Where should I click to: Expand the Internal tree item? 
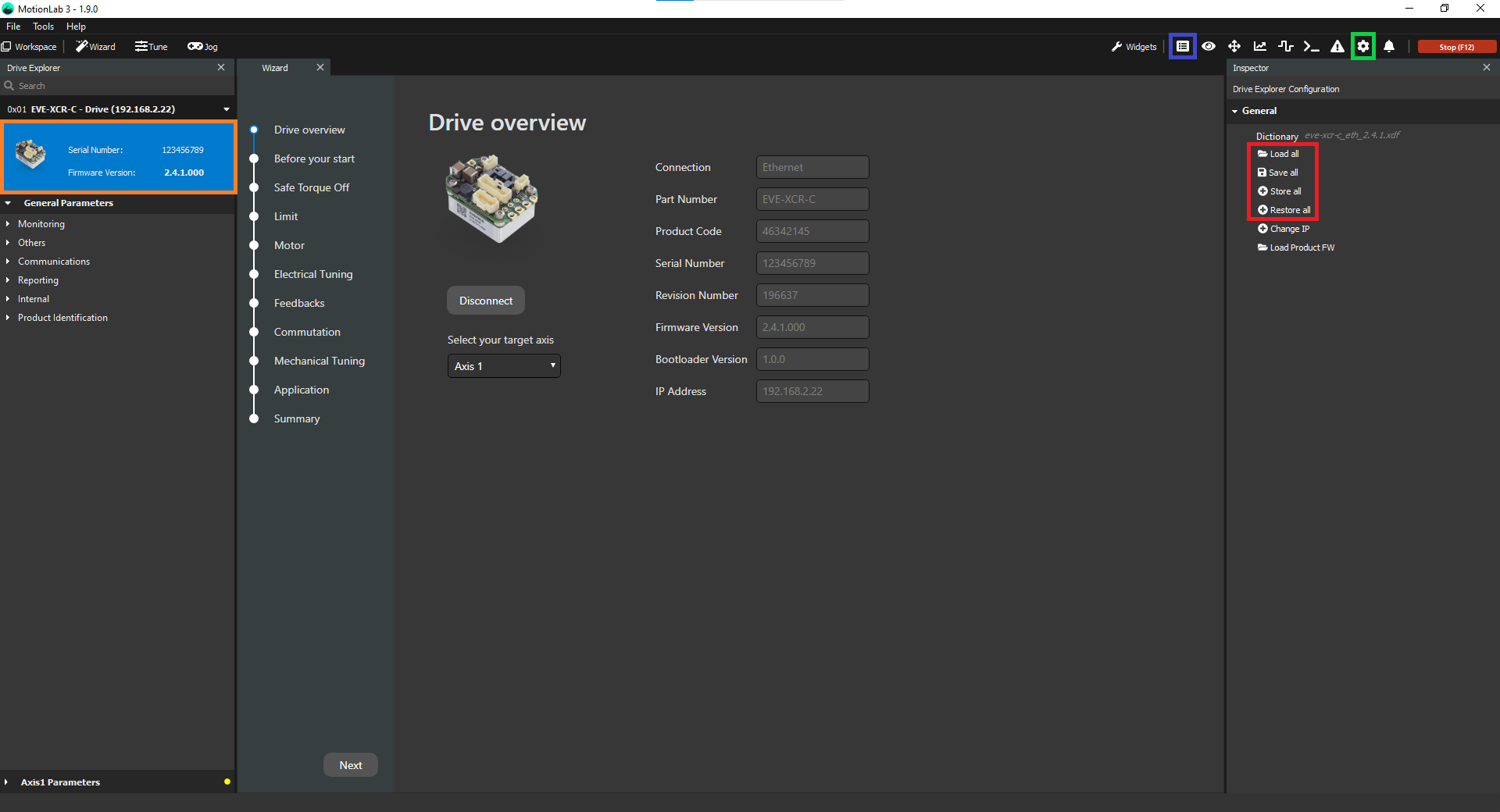8,299
